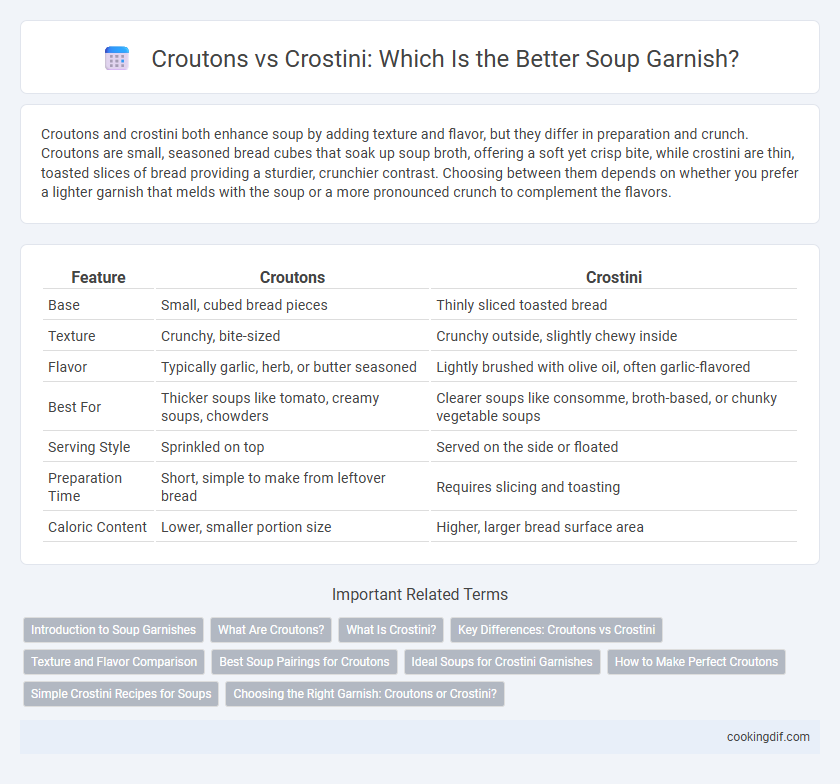Open Choosing the Right Garnish tag
840x784 pixels.
(365, 693)
